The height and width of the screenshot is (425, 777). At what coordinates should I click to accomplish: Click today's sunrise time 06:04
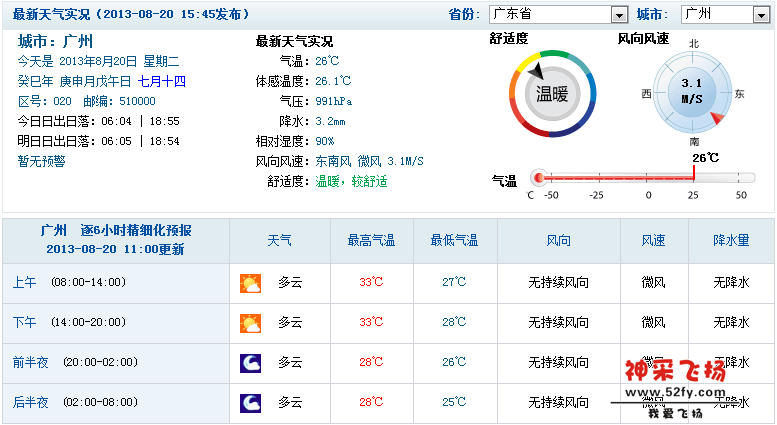116,121
